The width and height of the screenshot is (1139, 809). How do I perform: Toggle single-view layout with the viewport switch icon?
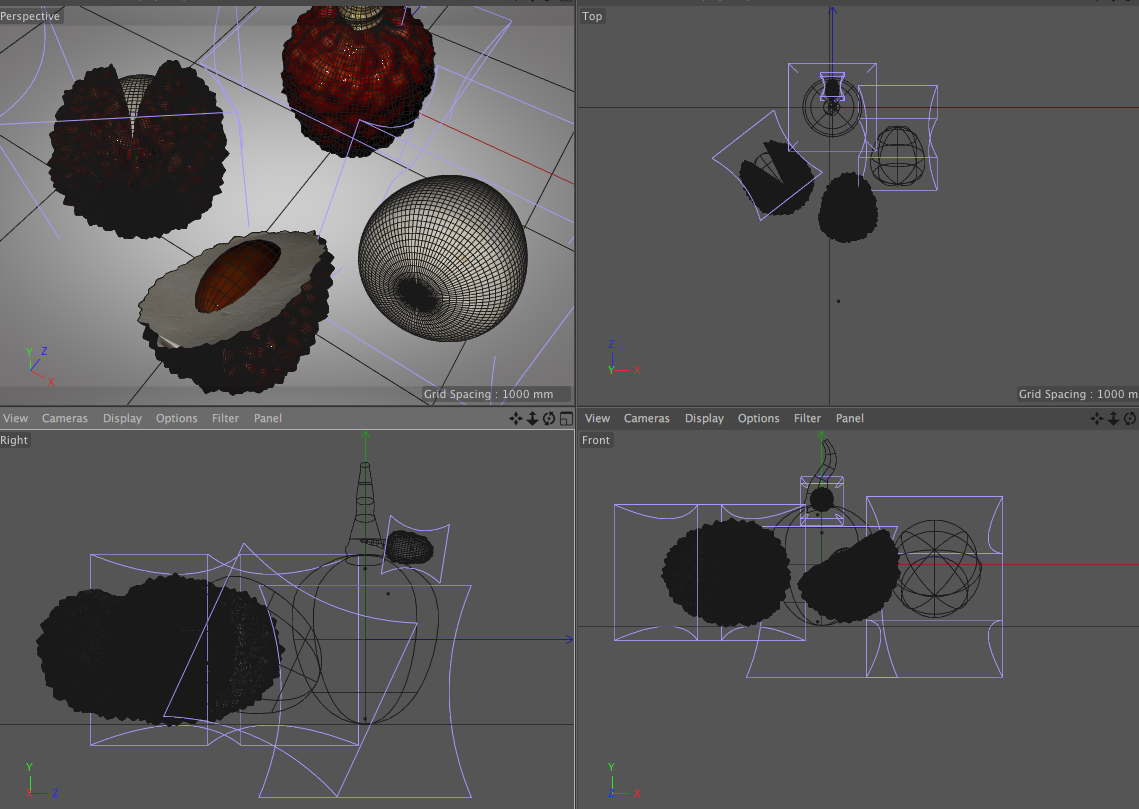(x=564, y=418)
